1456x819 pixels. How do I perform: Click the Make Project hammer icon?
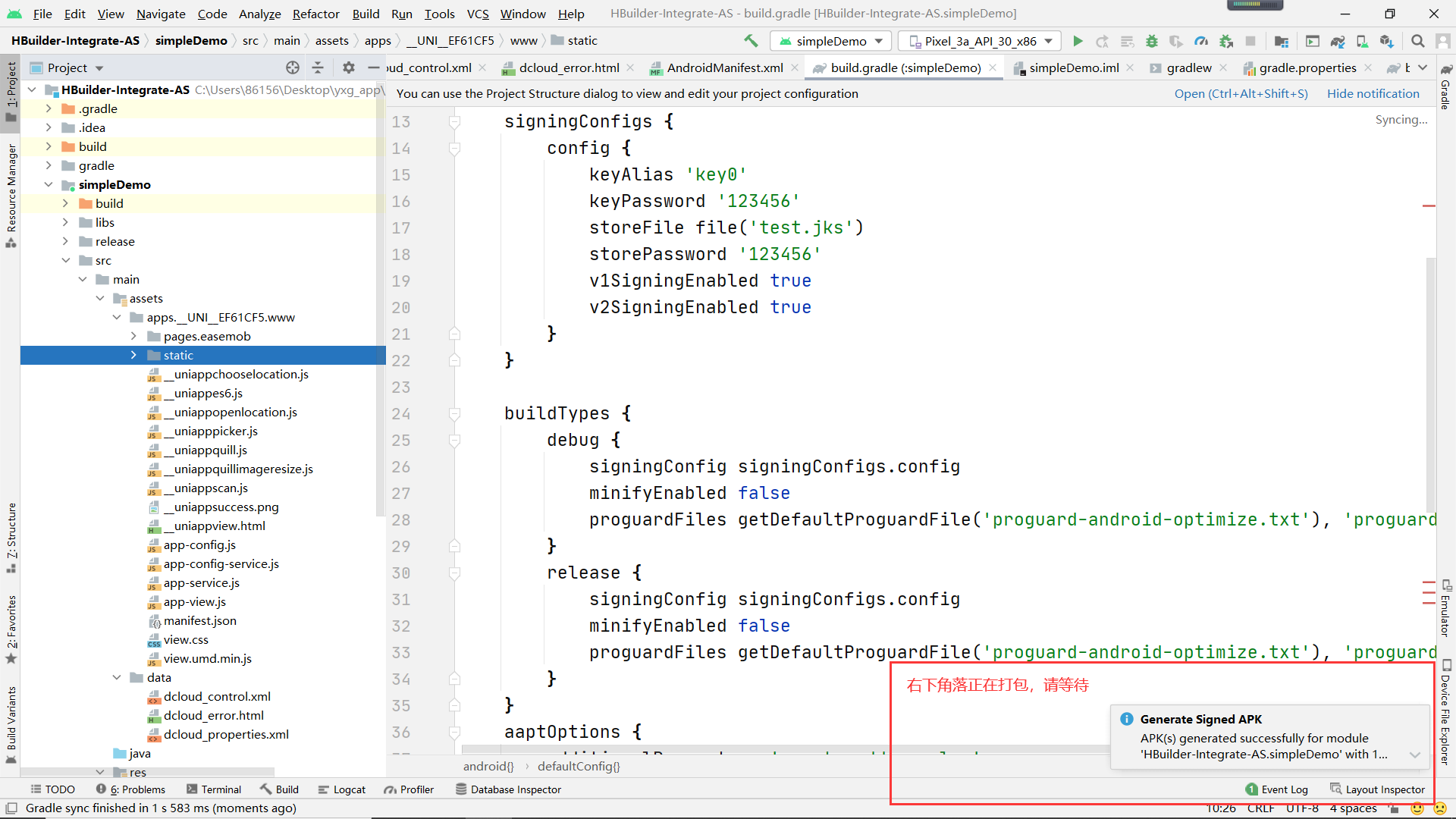pos(751,41)
